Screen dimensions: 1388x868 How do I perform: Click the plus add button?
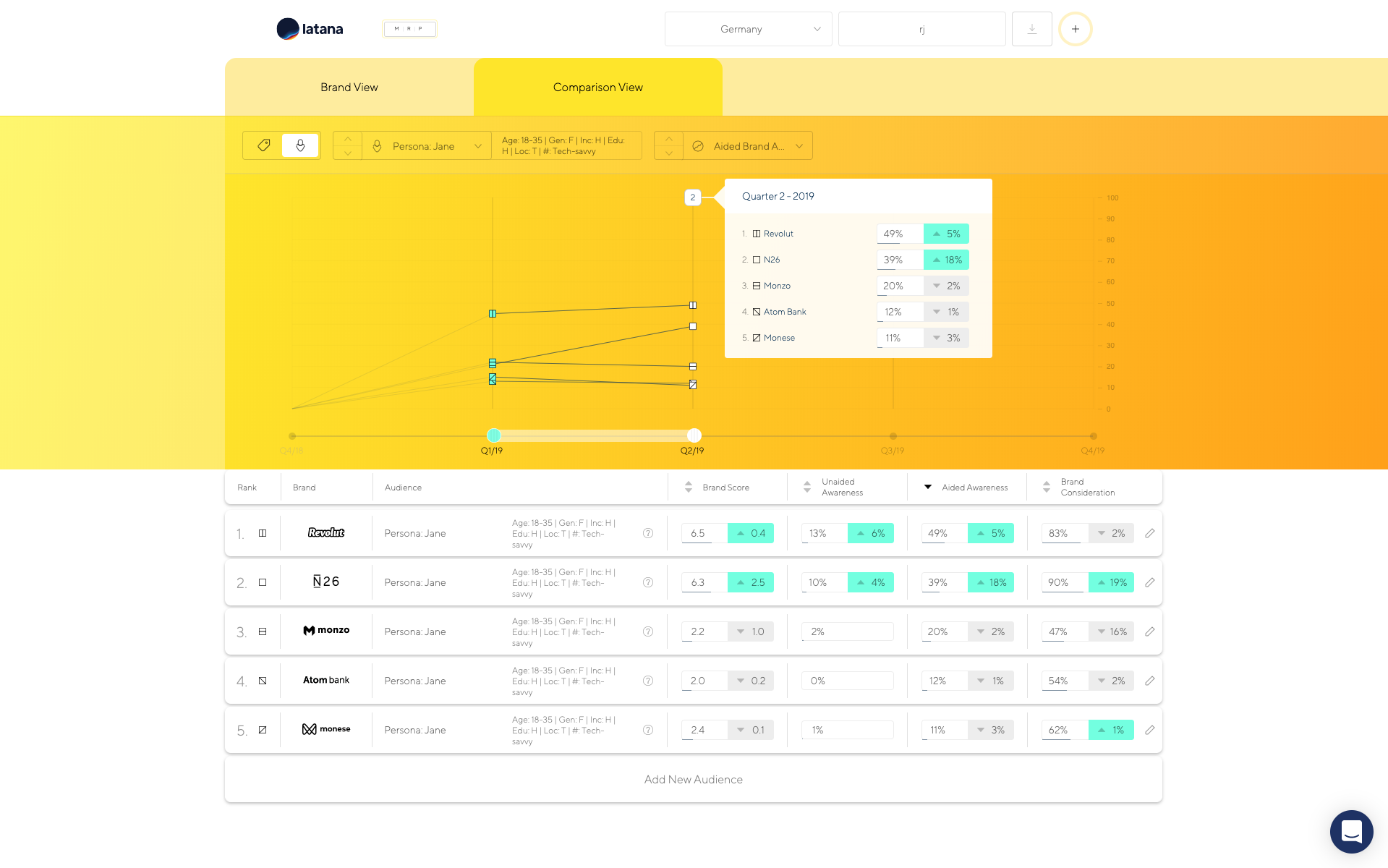tap(1075, 29)
